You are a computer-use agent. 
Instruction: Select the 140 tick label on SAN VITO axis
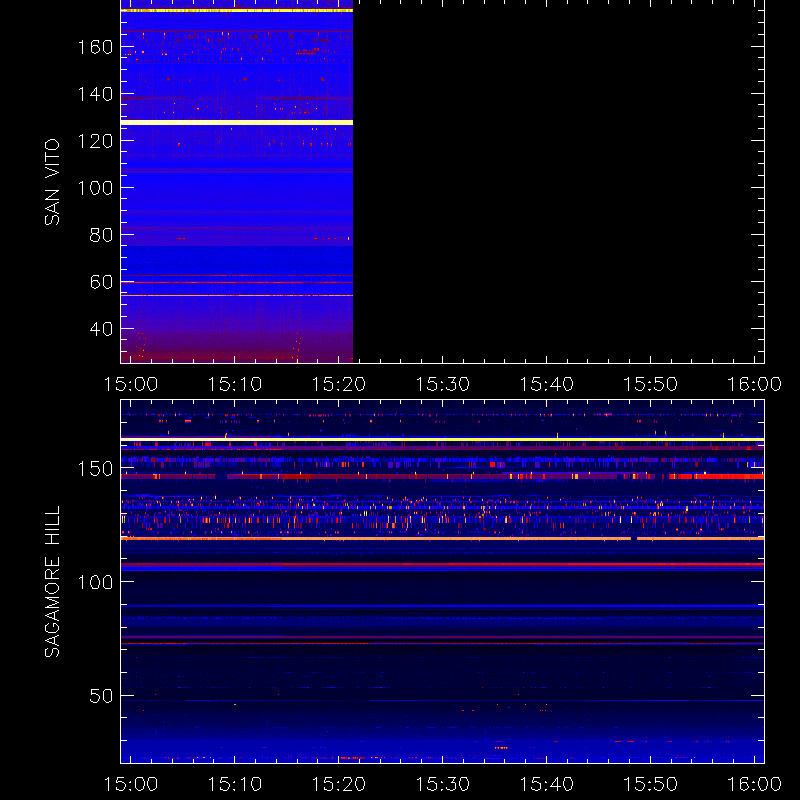tap(95, 94)
